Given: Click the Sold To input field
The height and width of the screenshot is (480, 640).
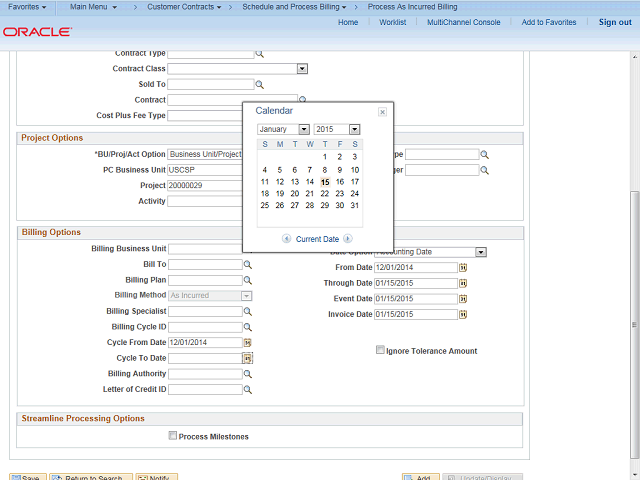Looking at the screenshot, I should point(211,84).
